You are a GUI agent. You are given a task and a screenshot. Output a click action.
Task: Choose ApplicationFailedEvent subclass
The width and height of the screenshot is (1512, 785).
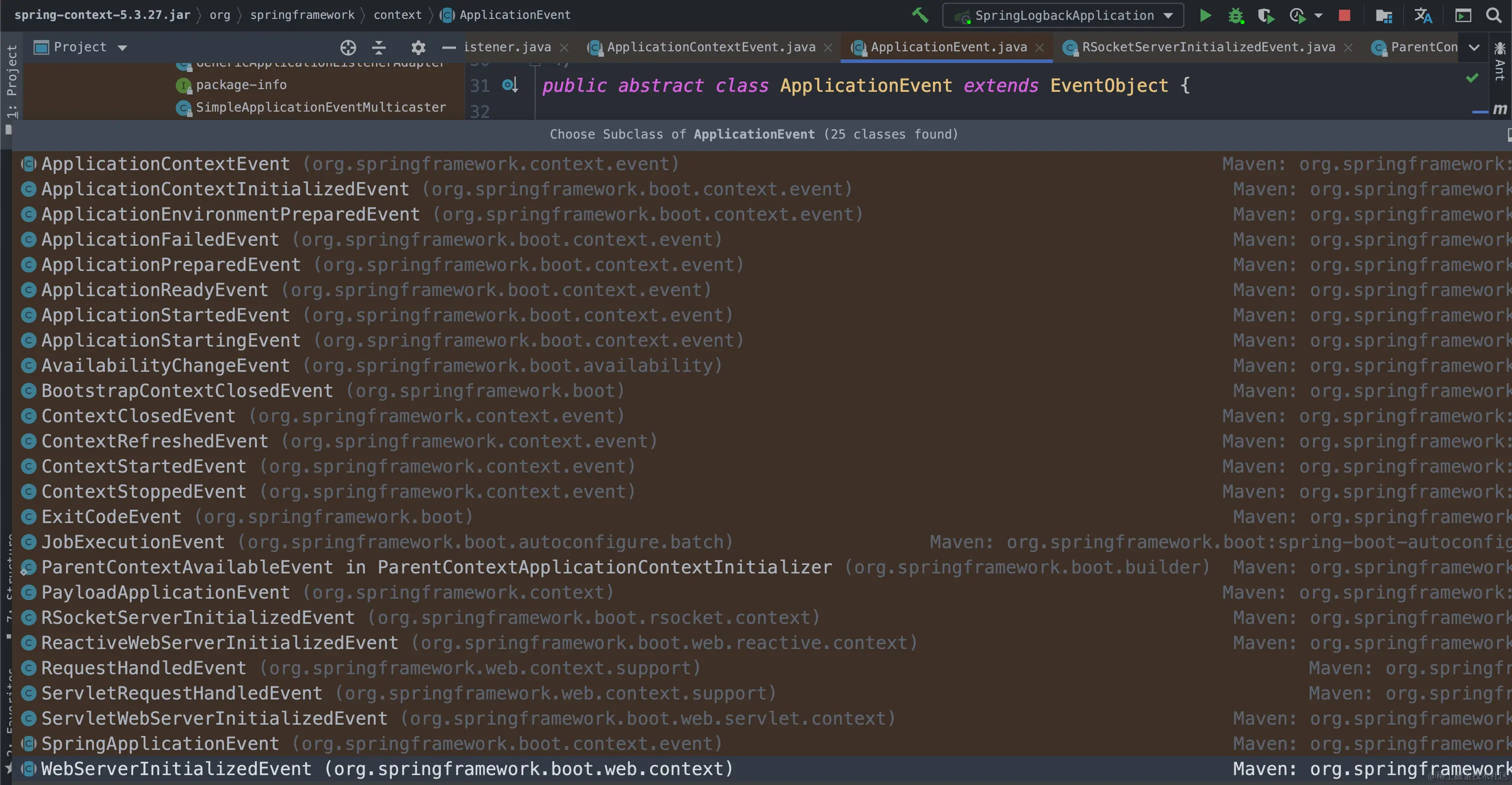[x=761, y=239]
